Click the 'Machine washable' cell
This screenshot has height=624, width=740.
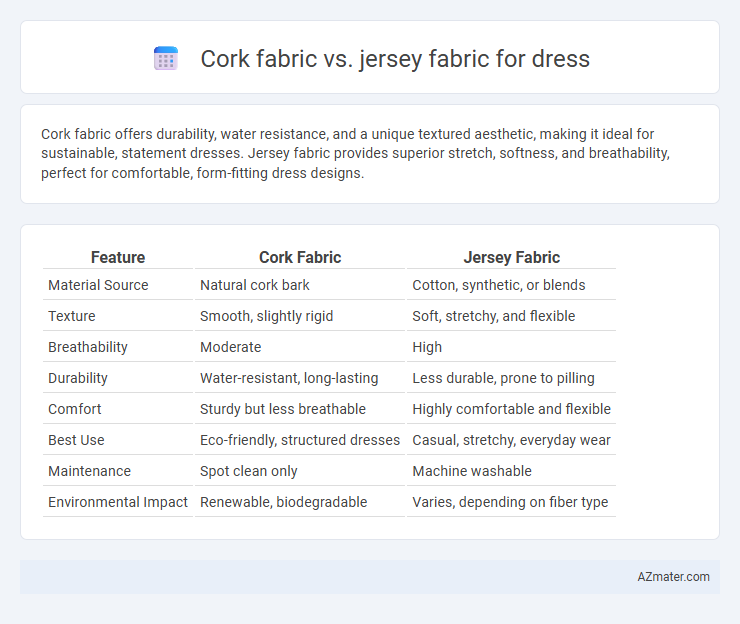(472, 471)
